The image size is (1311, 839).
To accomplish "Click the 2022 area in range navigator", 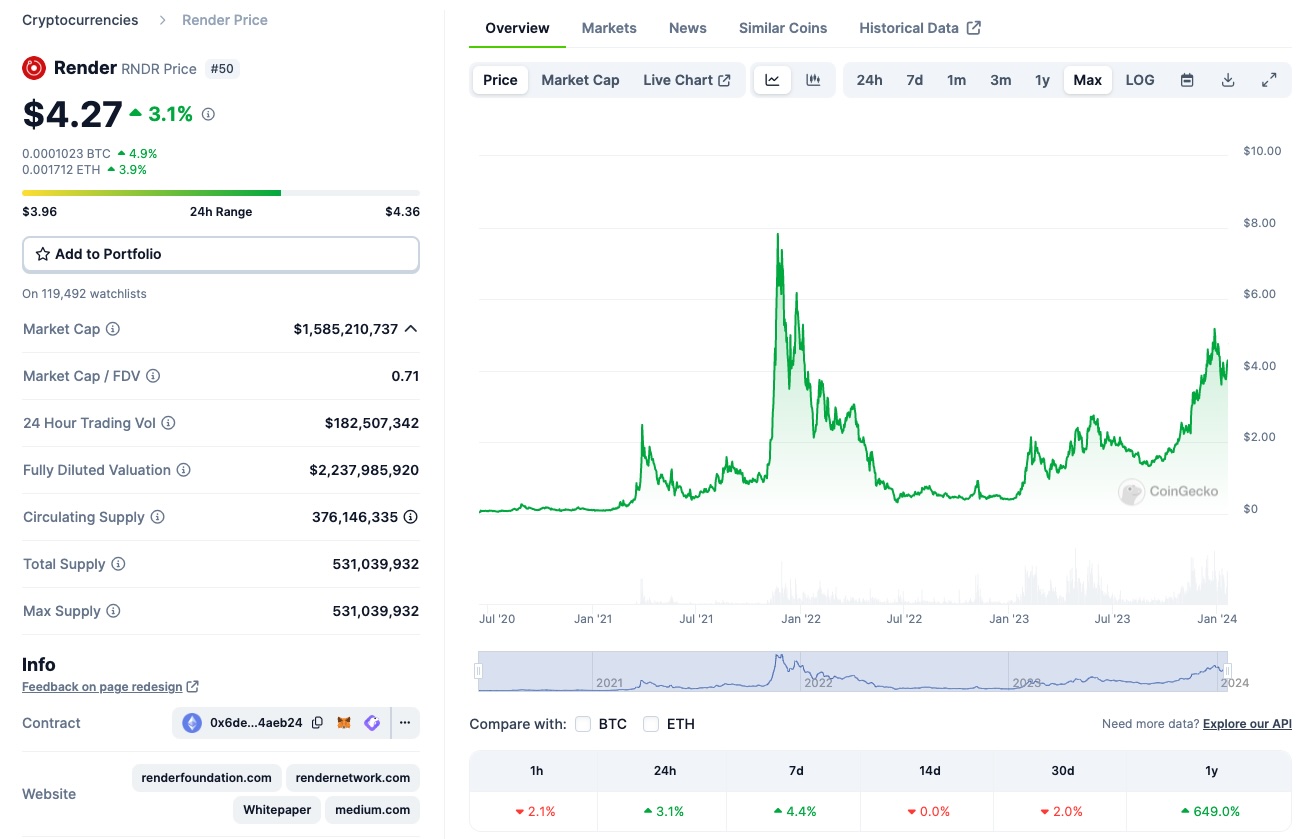I will pyautogui.click(x=818, y=682).
